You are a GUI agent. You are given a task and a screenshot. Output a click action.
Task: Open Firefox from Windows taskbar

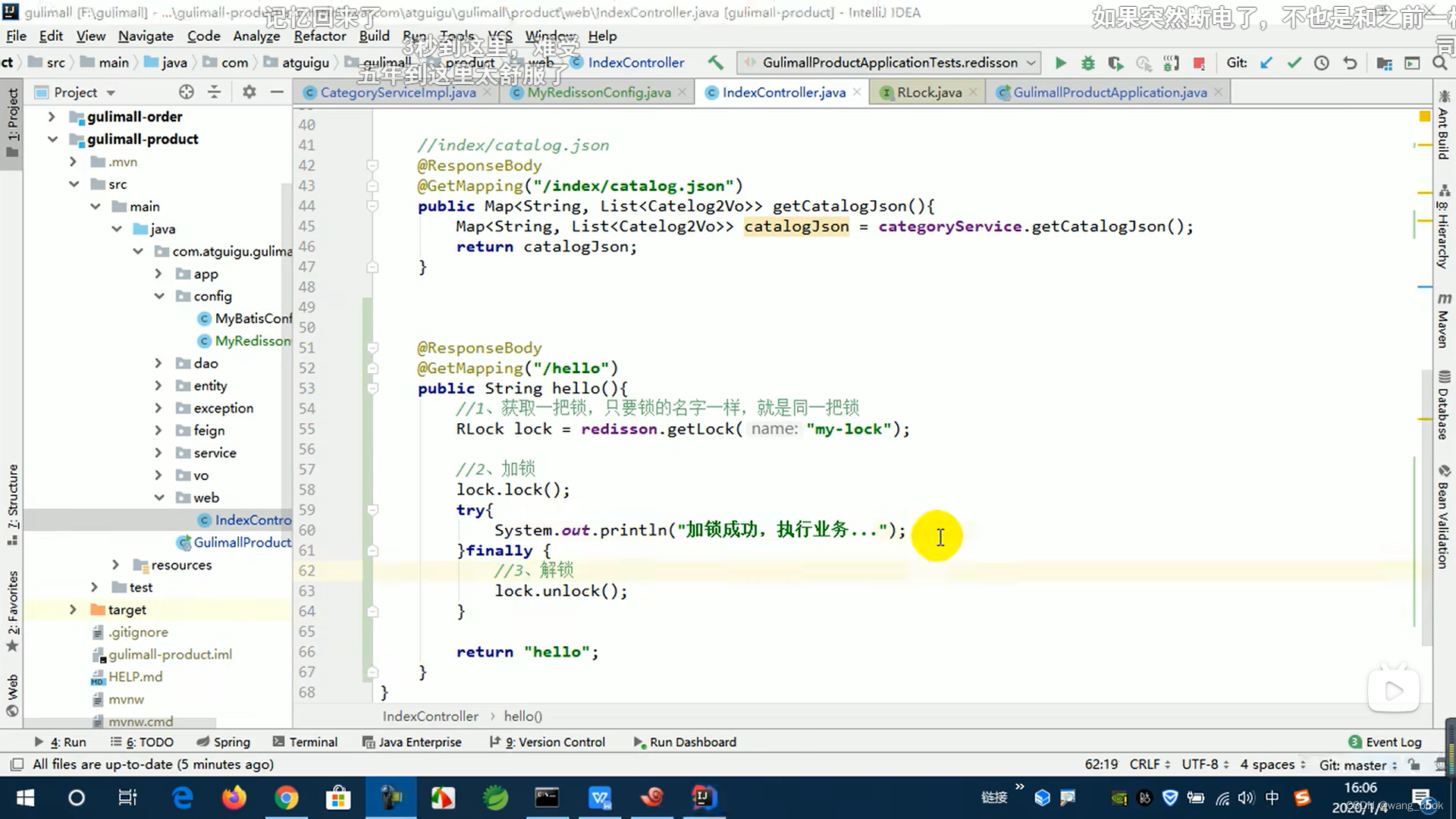(x=234, y=798)
